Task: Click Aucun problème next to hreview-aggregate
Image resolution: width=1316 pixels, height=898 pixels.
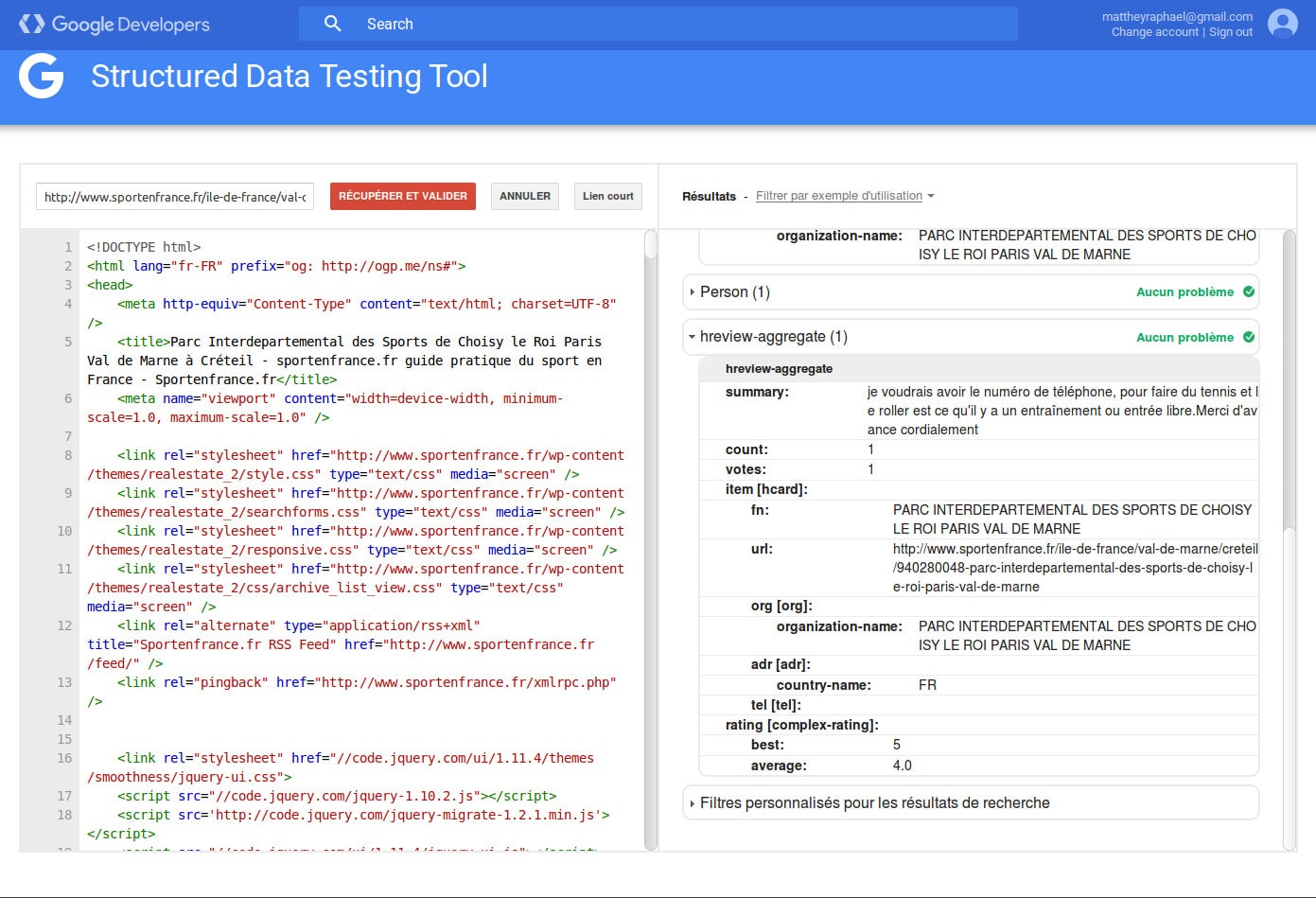Action: coord(1184,337)
